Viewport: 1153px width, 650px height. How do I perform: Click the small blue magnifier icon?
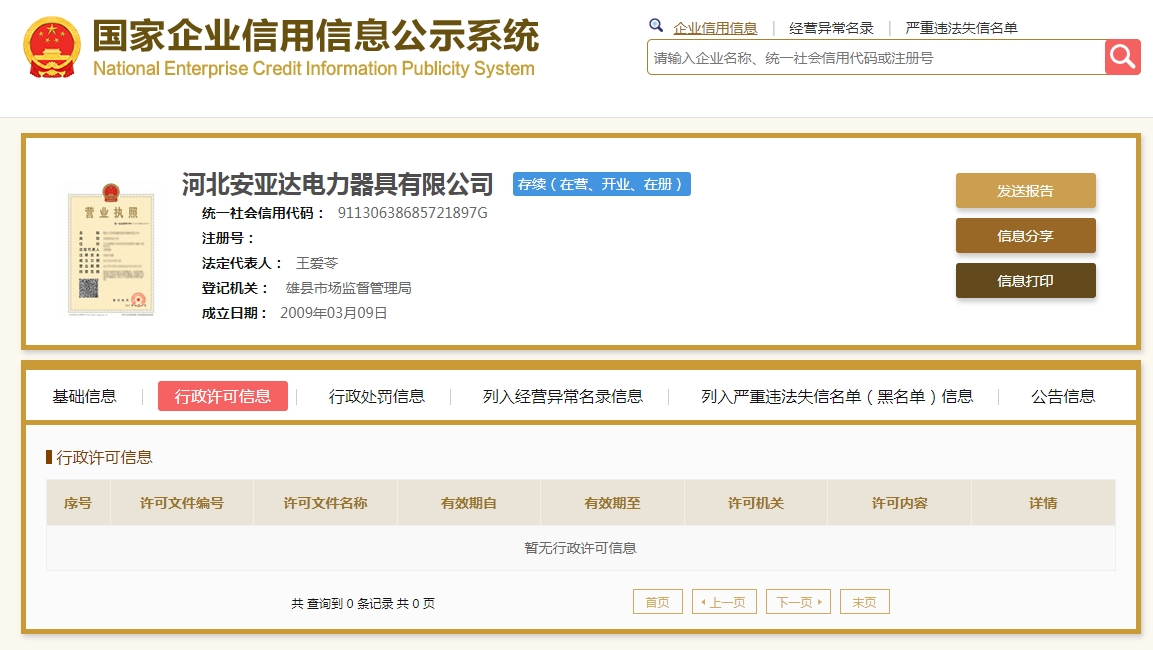tap(656, 26)
